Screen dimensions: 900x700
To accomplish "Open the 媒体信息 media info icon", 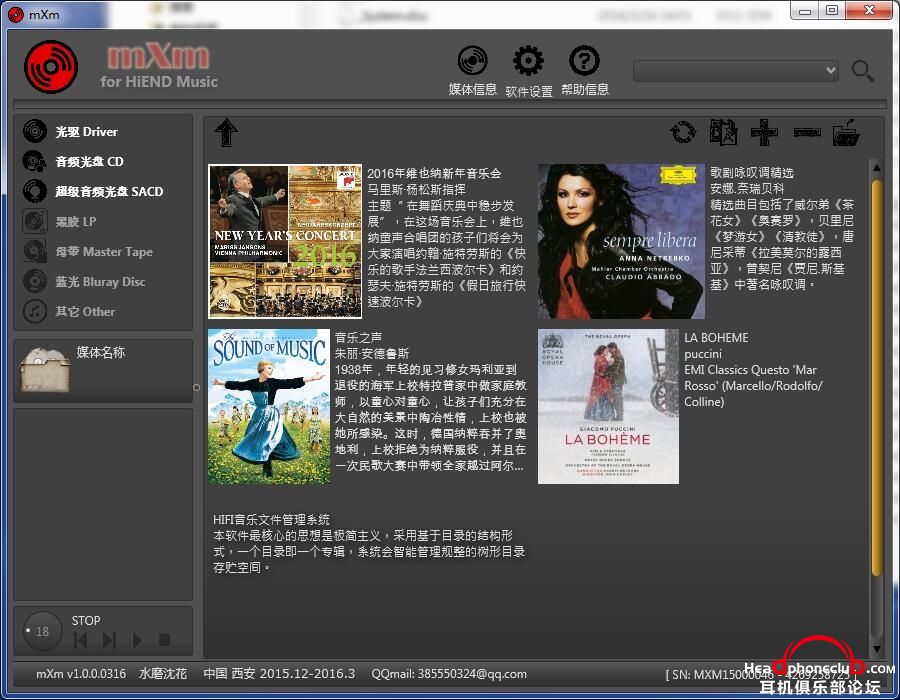I will [x=472, y=60].
